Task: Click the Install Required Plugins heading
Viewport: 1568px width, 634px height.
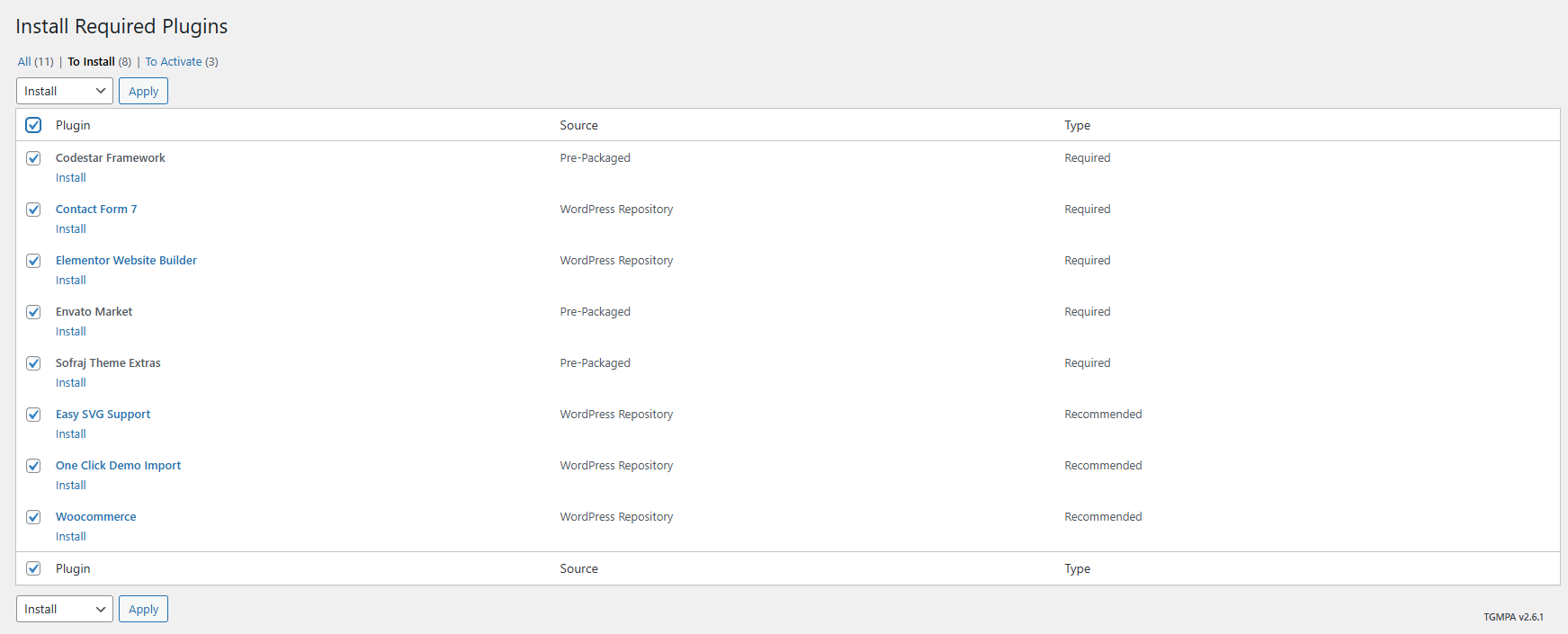Action: [121, 27]
